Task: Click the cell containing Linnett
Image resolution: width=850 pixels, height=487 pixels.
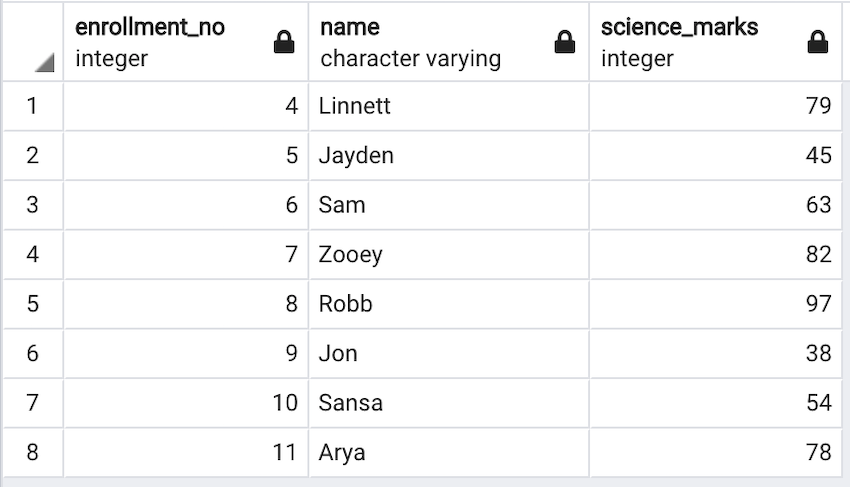Action: (448, 105)
